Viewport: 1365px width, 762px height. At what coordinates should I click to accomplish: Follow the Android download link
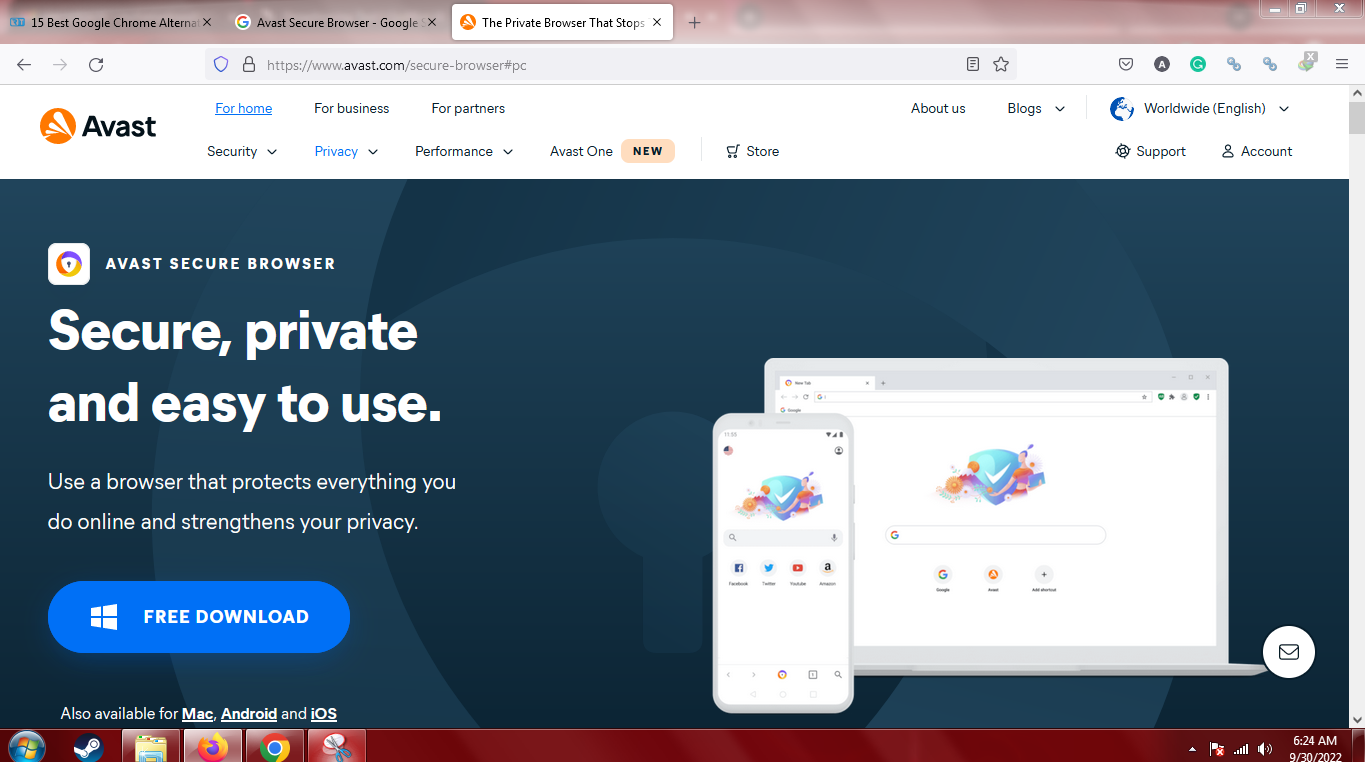[249, 714]
